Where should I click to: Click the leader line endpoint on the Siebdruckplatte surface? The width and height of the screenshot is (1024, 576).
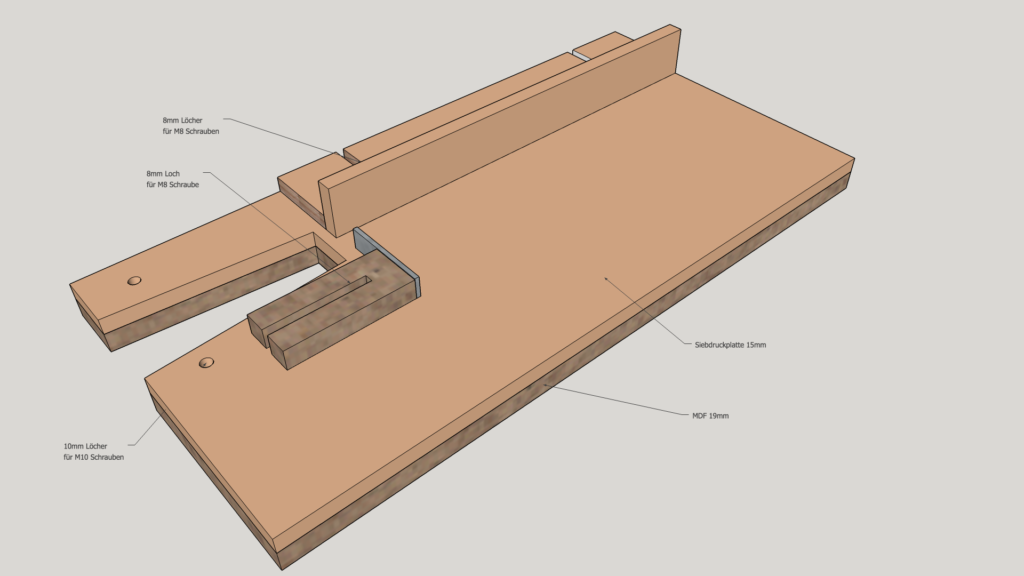click(606, 277)
